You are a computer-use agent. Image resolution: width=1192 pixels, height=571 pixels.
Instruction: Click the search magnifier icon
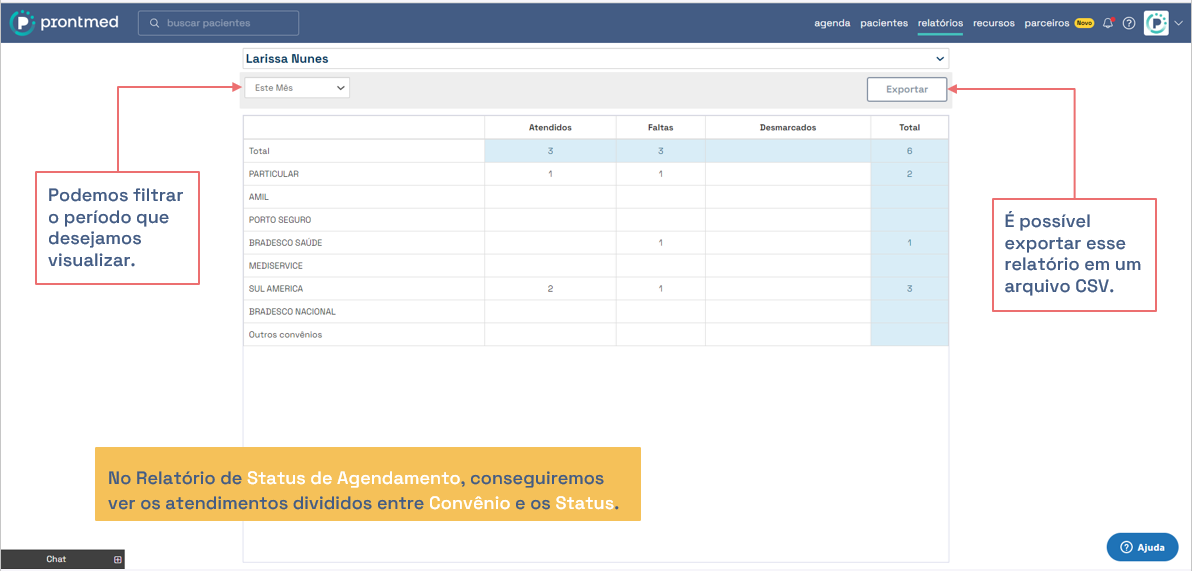pos(154,23)
